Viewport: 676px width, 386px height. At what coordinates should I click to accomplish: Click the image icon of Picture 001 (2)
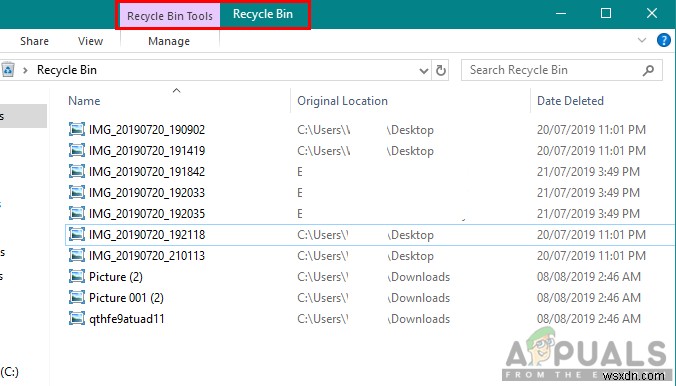click(x=77, y=298)
